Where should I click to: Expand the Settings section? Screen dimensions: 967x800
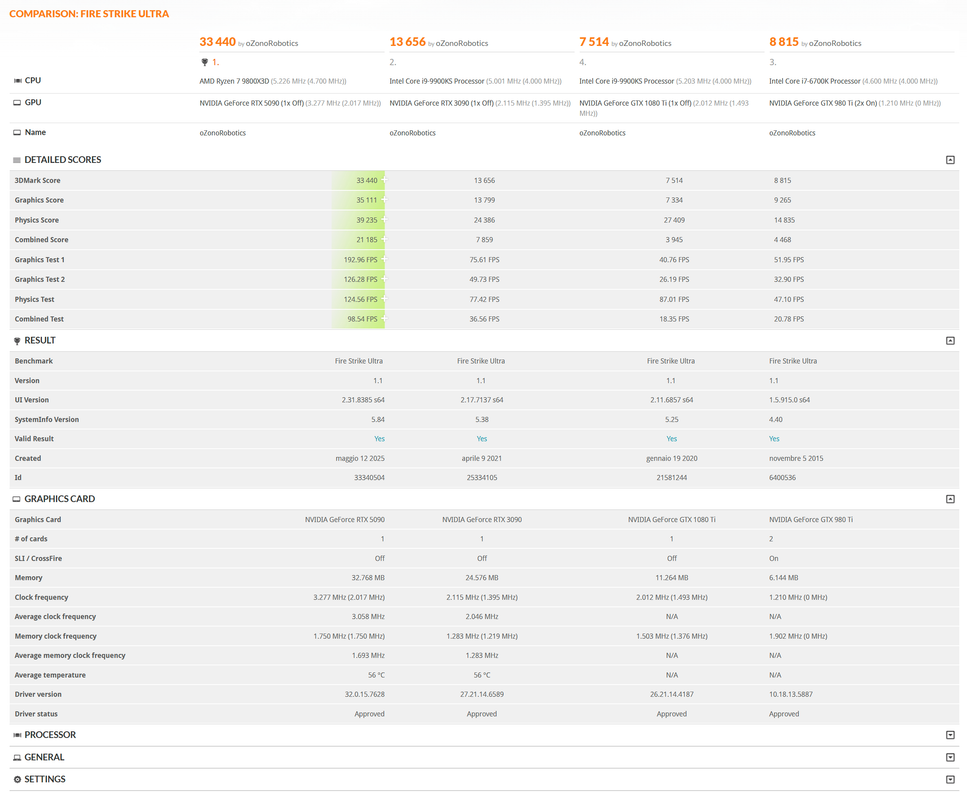tap(950, 780)
